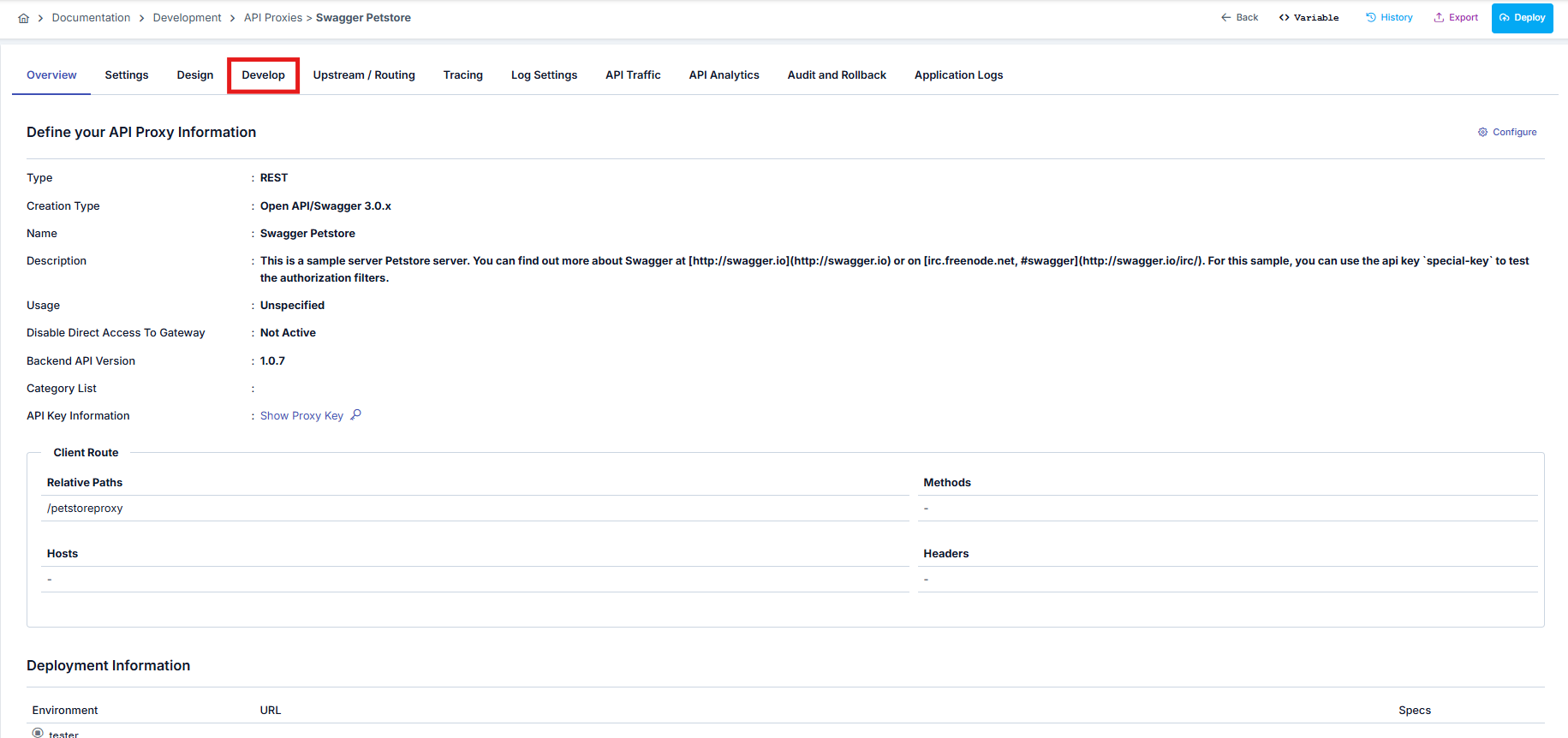Open the Application Logs tab
This screenshot has width=1568, height=738.
point(958,75)
